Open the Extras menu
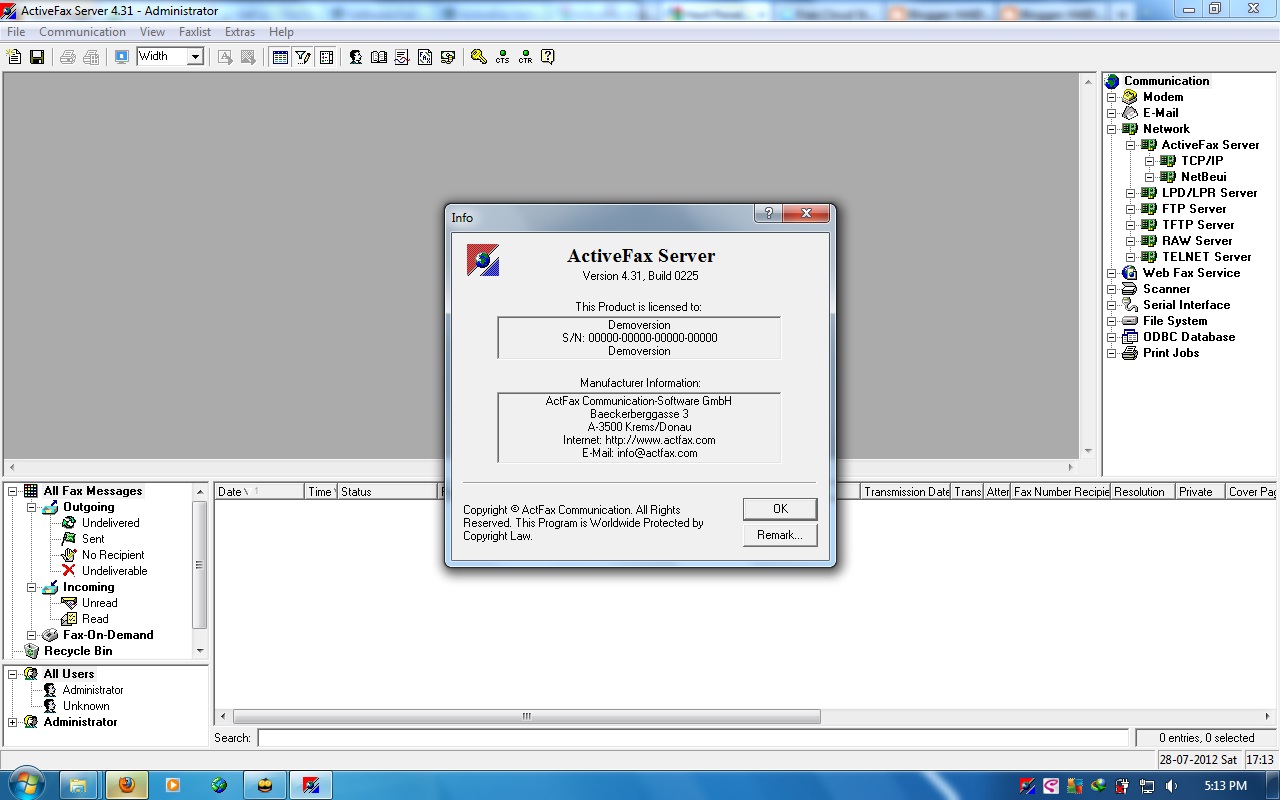This screenshot has width=1280, height=800. coord(240,32)
